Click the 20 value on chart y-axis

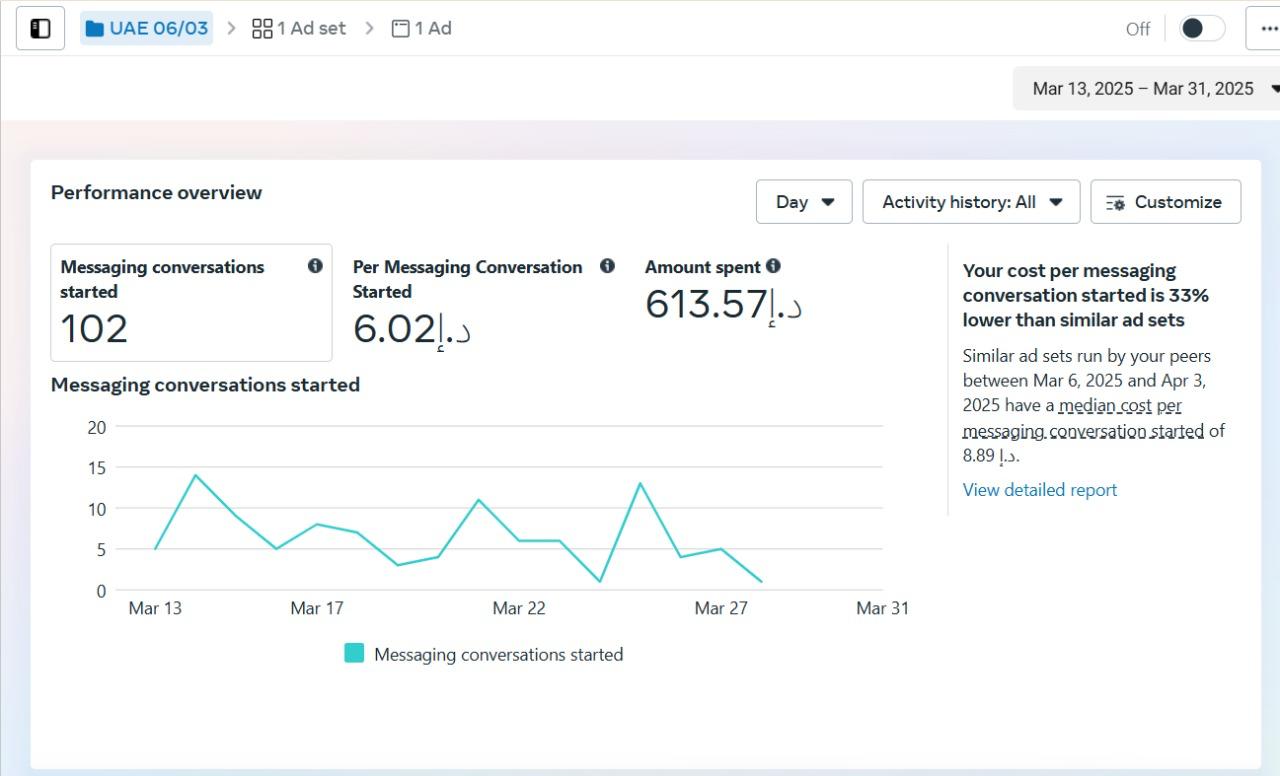click(96, 427)
